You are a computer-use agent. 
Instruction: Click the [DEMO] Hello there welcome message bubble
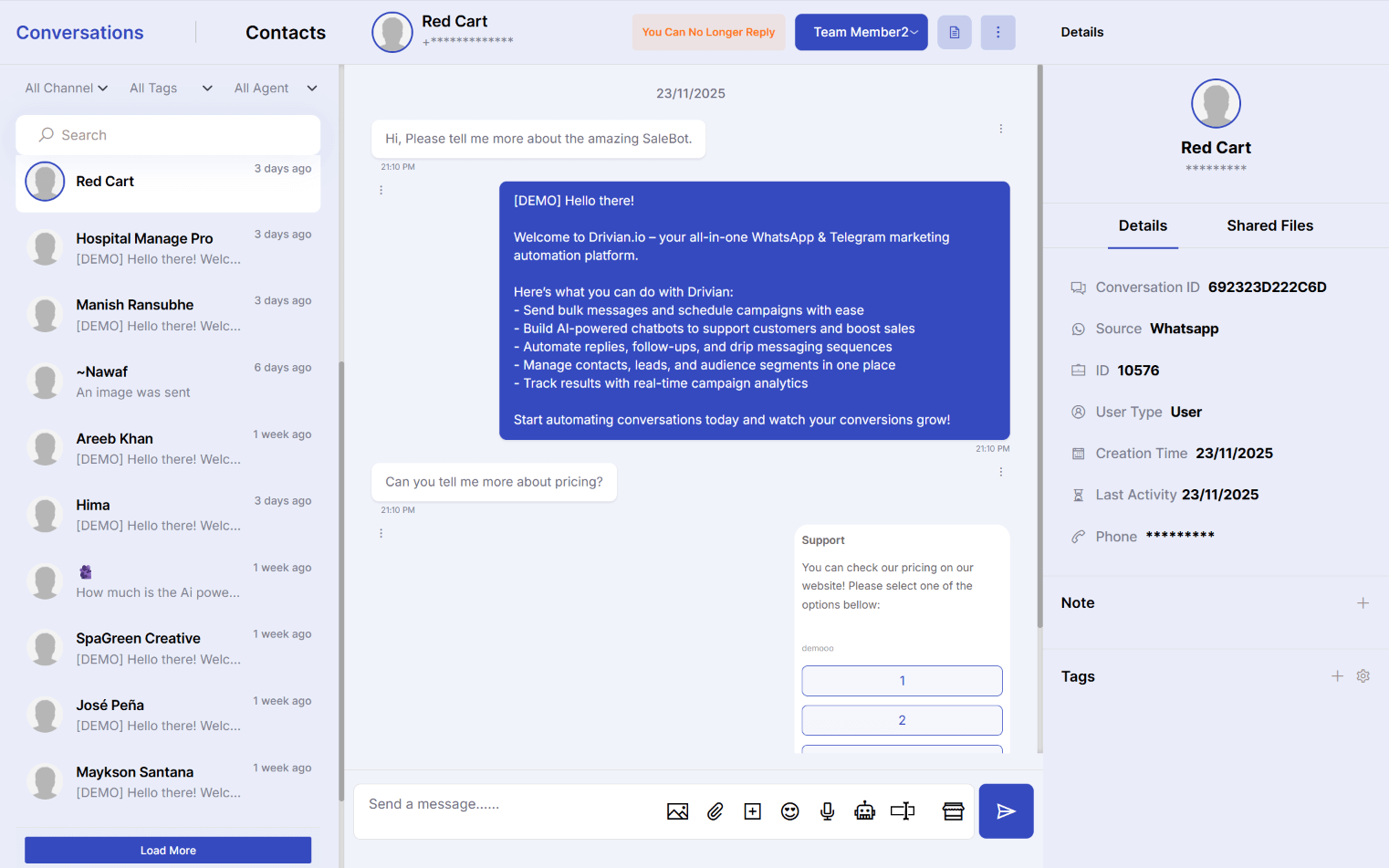coord(754,310)
